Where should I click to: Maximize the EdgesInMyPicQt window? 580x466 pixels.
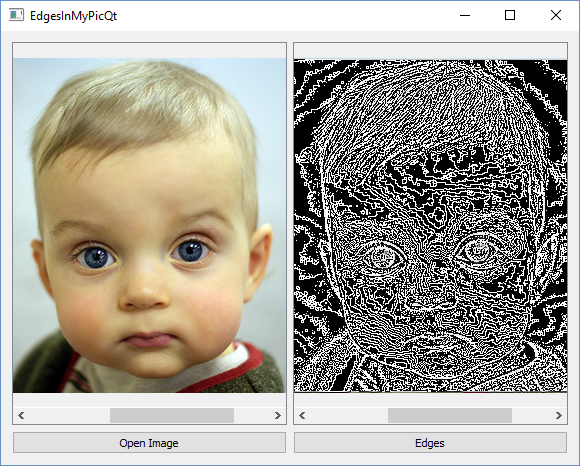[510, 16]
